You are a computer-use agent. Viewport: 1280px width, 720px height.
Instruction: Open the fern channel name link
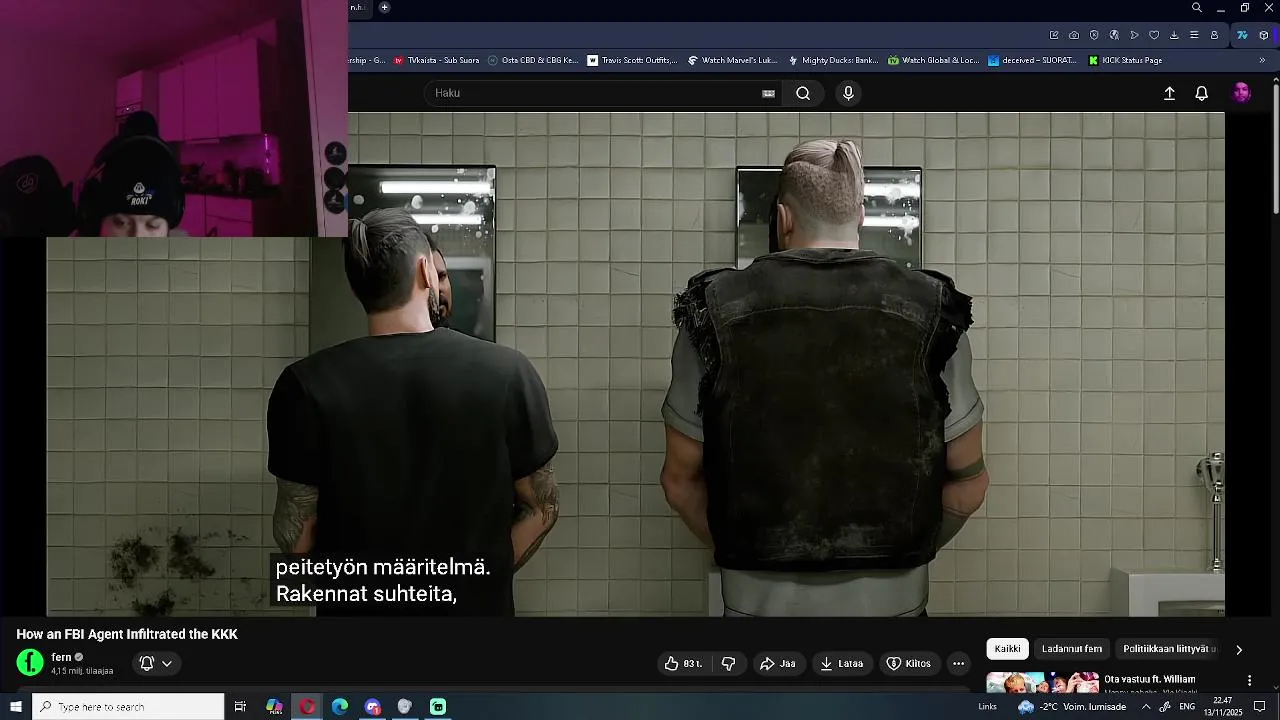[61, 657]
